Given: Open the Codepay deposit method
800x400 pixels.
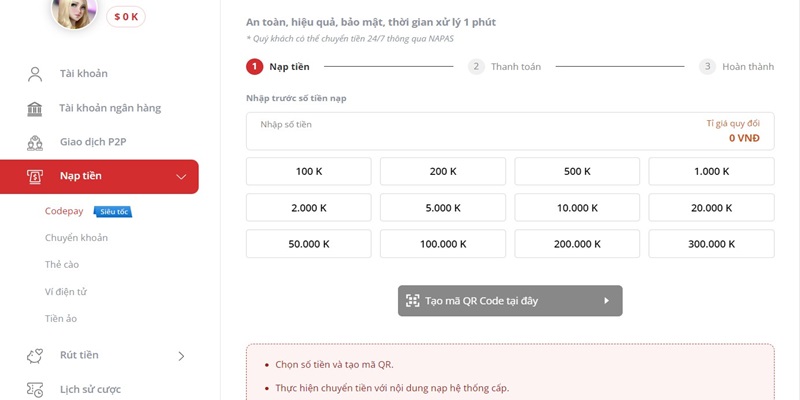Looking at the screenshot, I should [64, 211].
